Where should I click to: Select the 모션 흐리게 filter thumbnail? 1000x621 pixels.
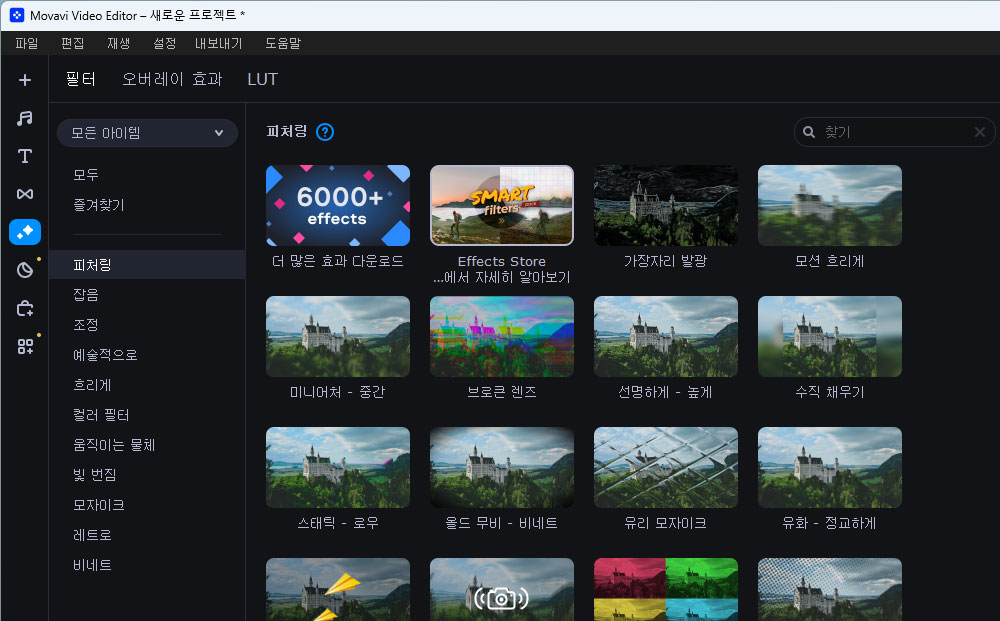[830, 205]
